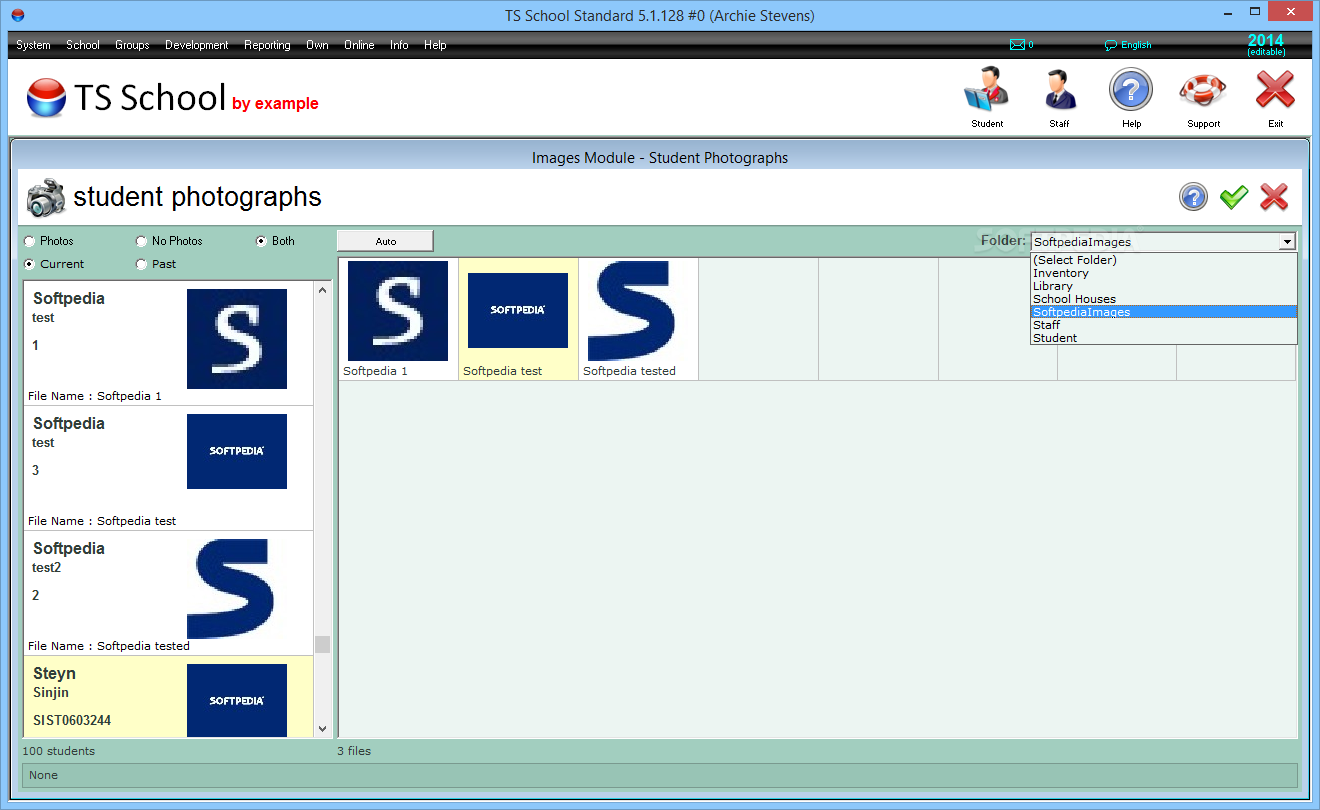Click the blue help icon in photographs header
Image resolution: width=1320 pixels, height=810 pixels.
pos(1193,197)
